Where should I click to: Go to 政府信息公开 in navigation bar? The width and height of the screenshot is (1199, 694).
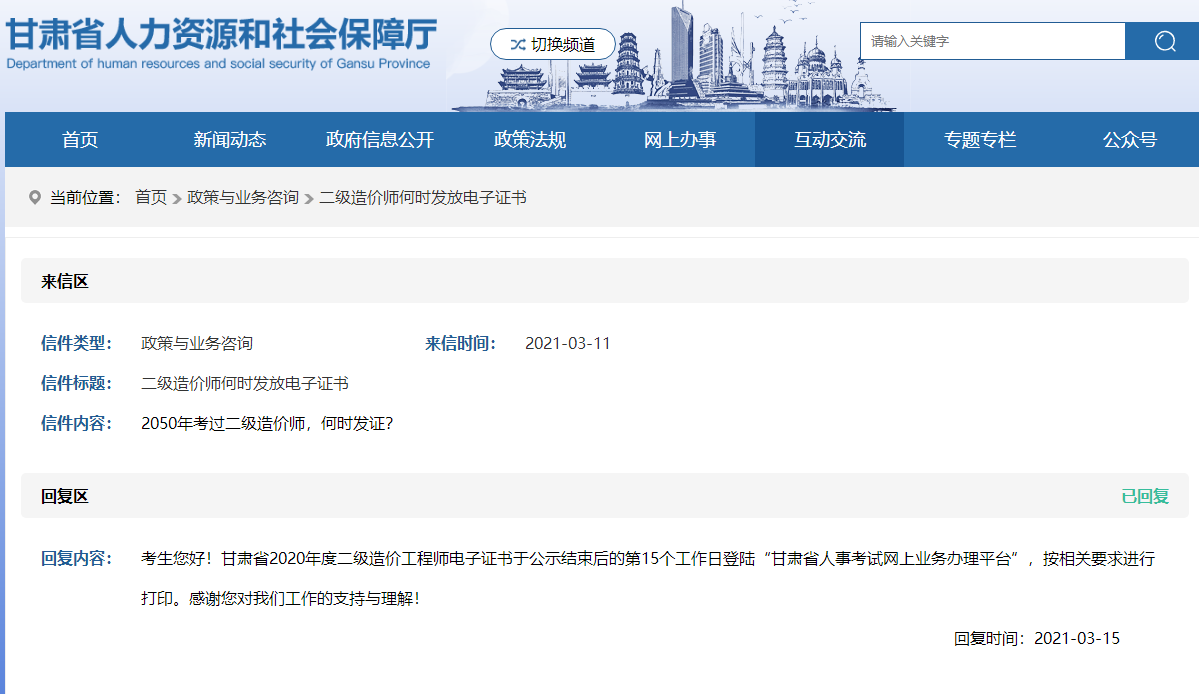pyautogui.click(x=380, y=140)
